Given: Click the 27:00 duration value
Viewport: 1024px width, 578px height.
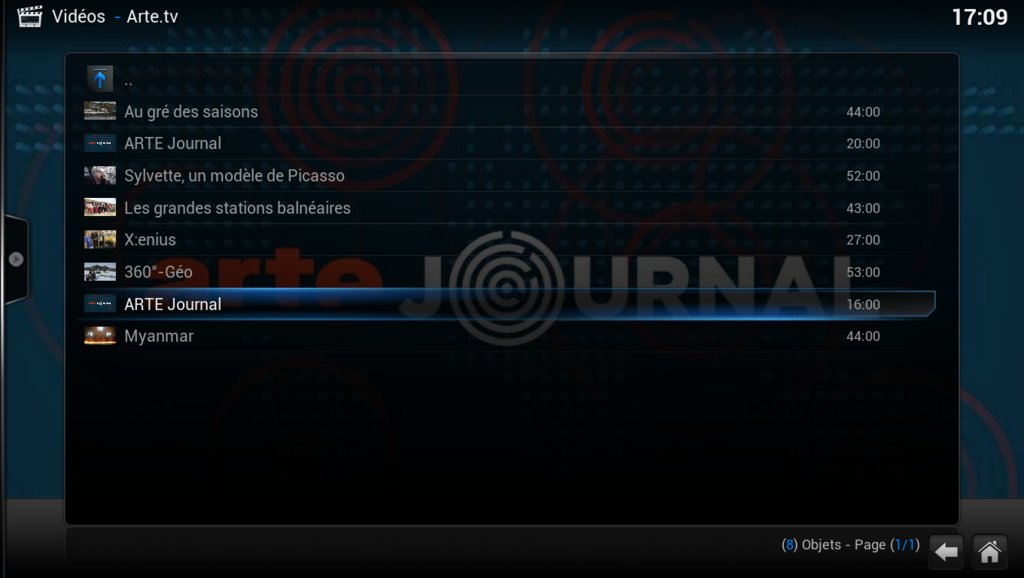Looking at the screenshot, I should tap(863, 240).
